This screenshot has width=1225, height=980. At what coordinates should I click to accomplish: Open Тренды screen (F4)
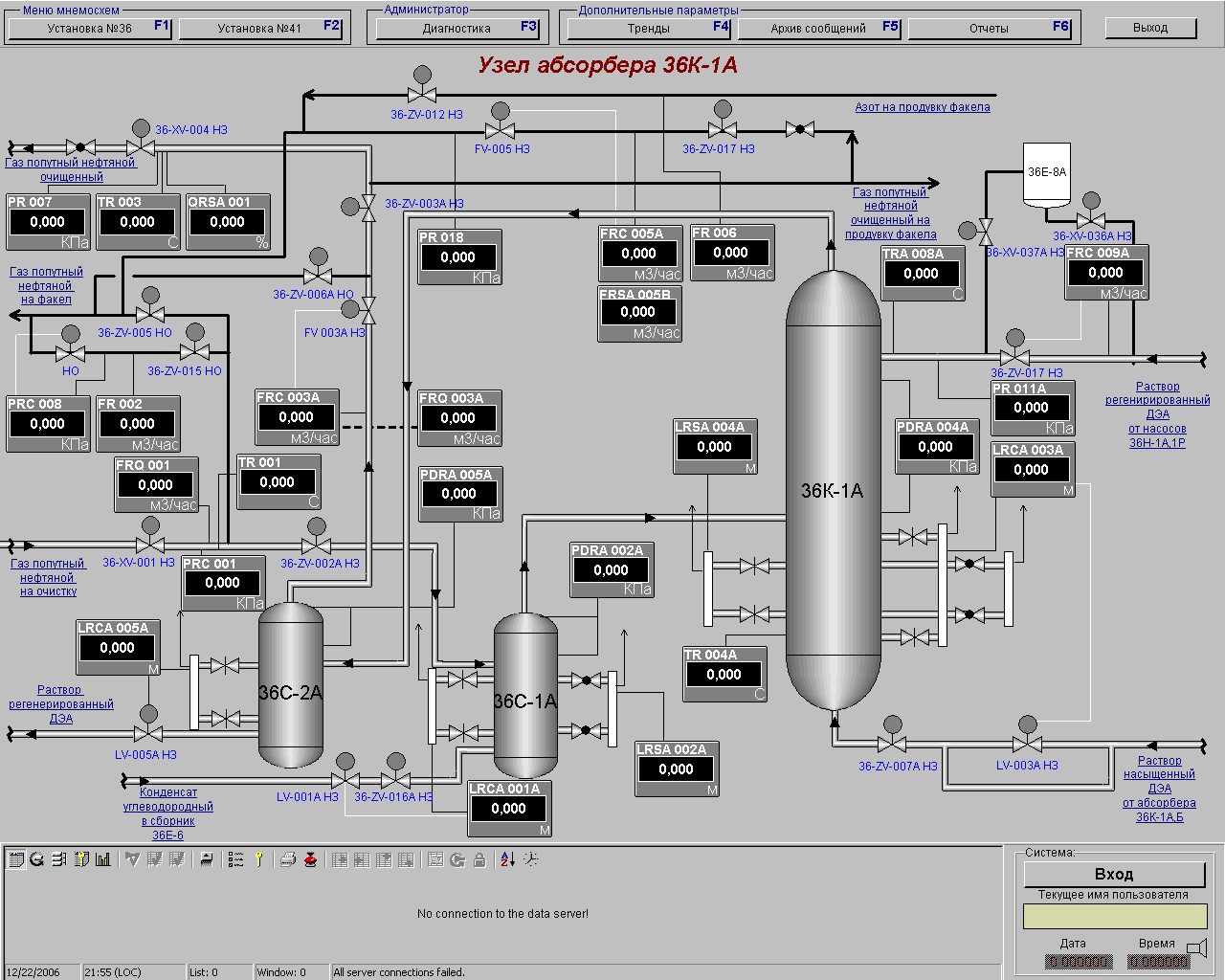649,28
